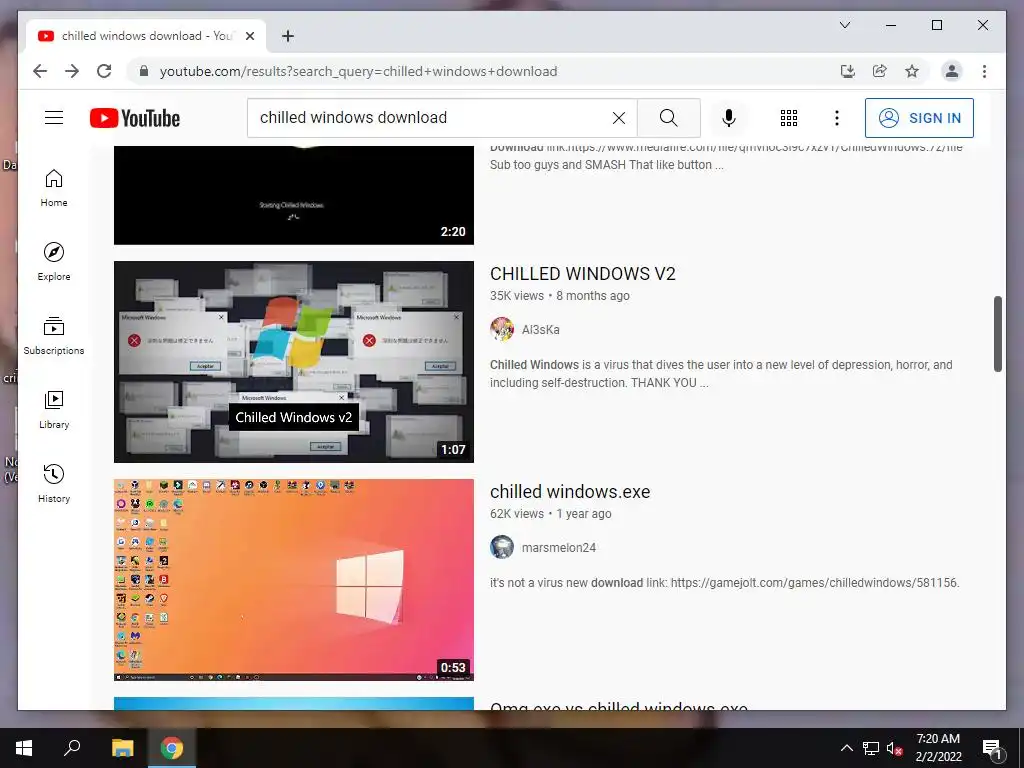Close the chilled windows download tab
Image resolution: width=1024 pixels, height=768 pixels.
click(x=249, y=36)
